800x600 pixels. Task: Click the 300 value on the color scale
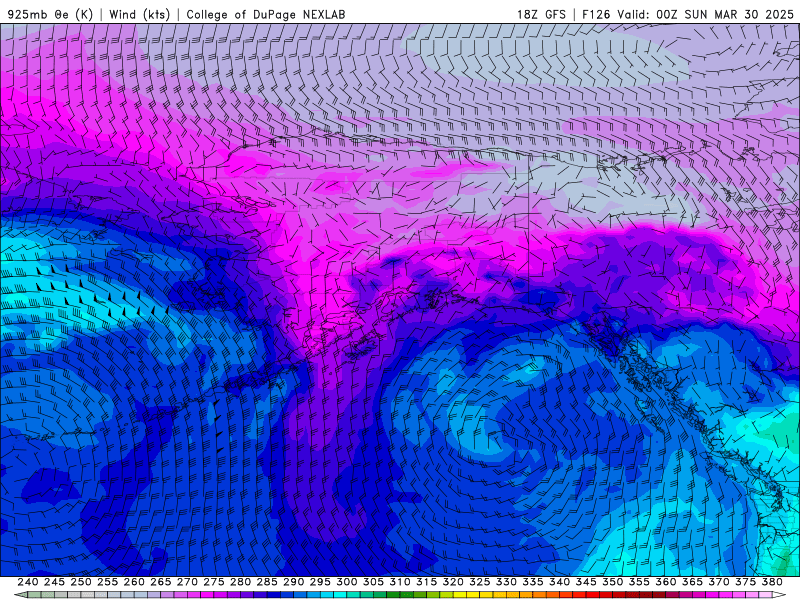coord(346,582)
